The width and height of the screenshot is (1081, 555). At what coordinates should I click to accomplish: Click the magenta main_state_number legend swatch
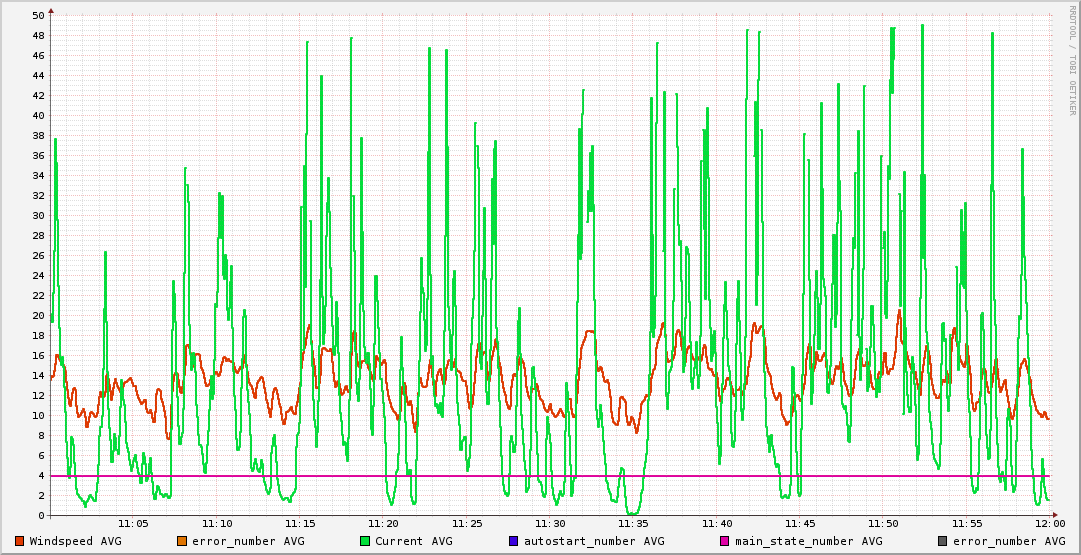(725, 541)
